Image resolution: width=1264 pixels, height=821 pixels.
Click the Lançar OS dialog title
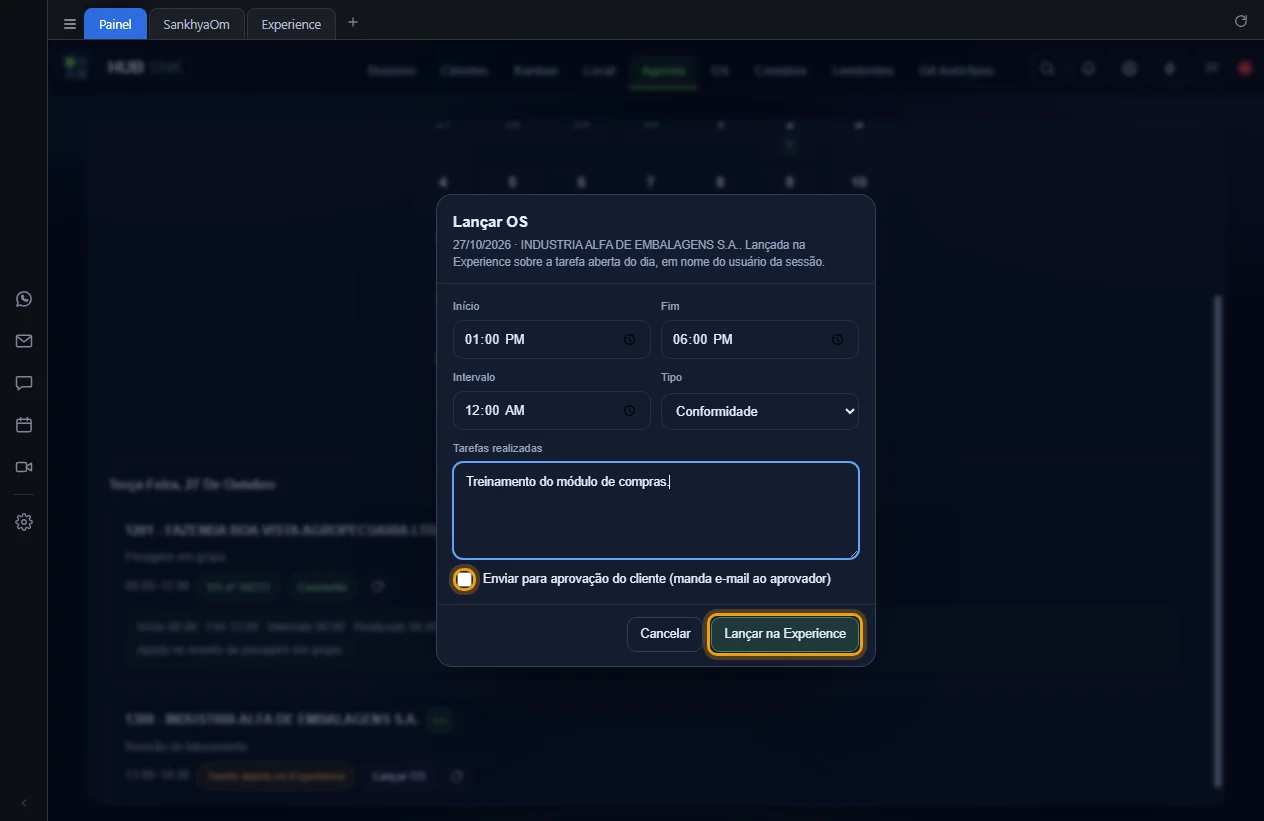tap(490, 222)
